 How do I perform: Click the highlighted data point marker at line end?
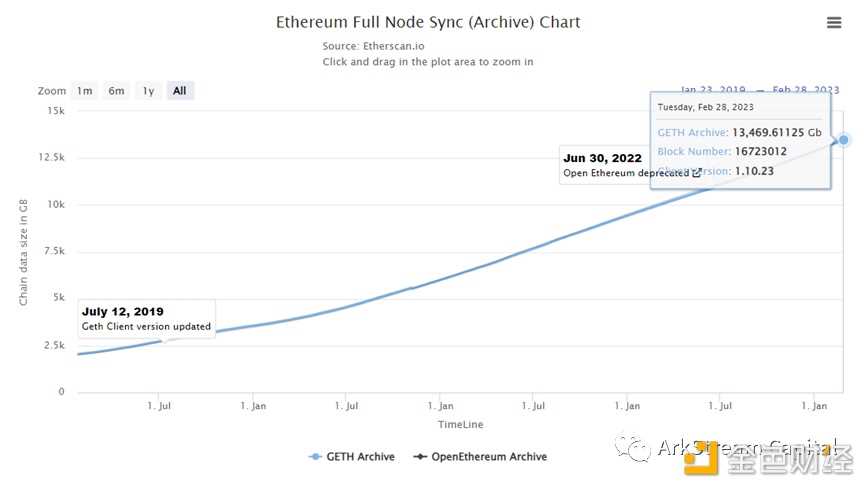(x=844, y=140)
